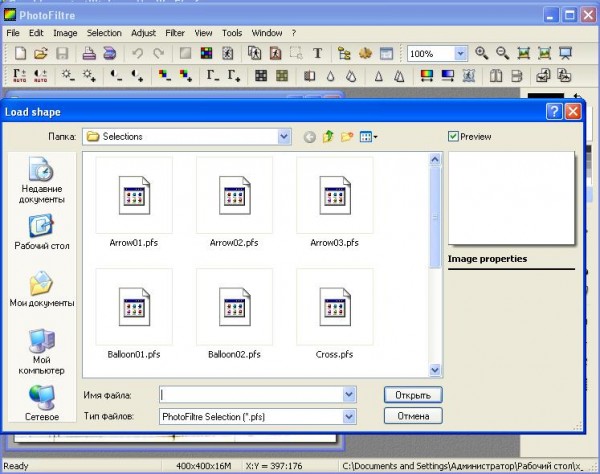Click the Brightness minus sun icon
Screen dimensions: 600x474
click(68, 75)
